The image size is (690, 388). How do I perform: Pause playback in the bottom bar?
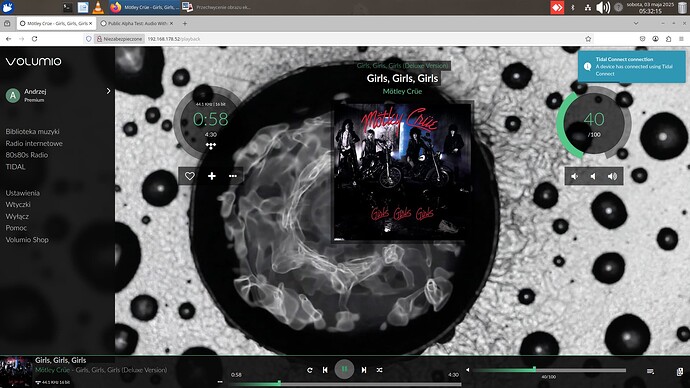(x=344, y=369)
